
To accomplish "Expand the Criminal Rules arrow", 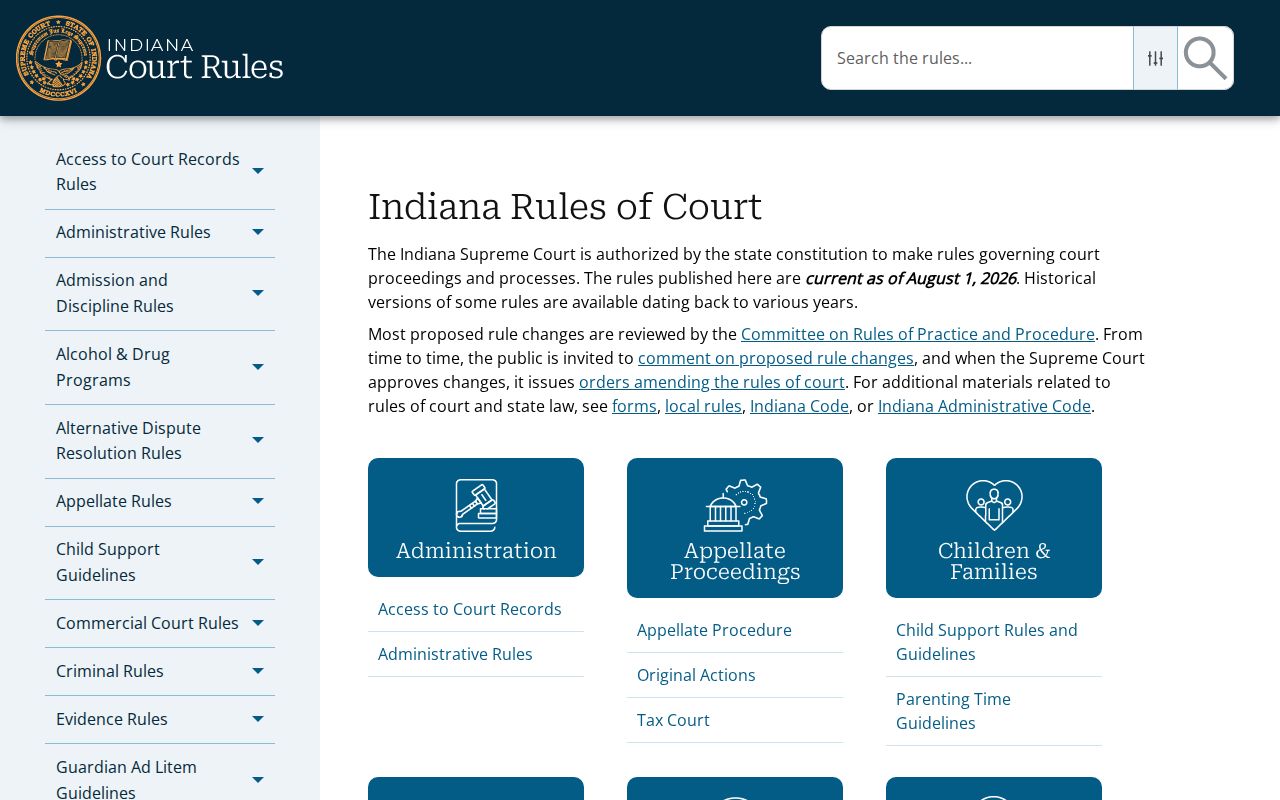I will tap(258, 671).
